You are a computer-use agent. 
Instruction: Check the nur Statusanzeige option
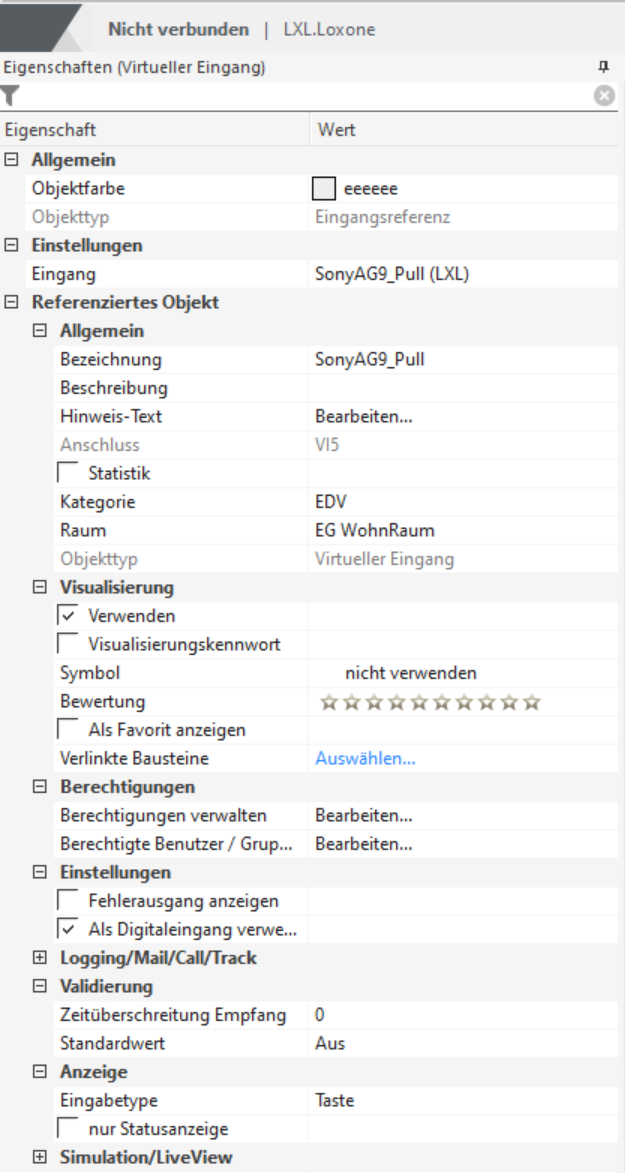click(69, 1129)
